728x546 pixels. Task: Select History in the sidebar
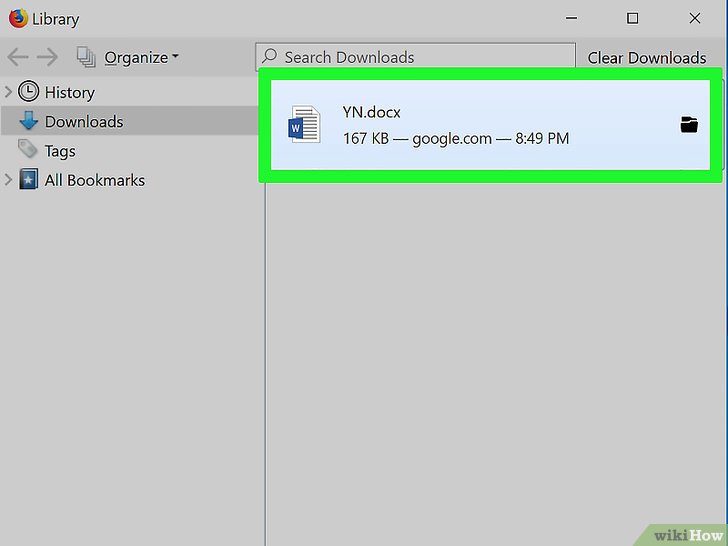(70, 92)
